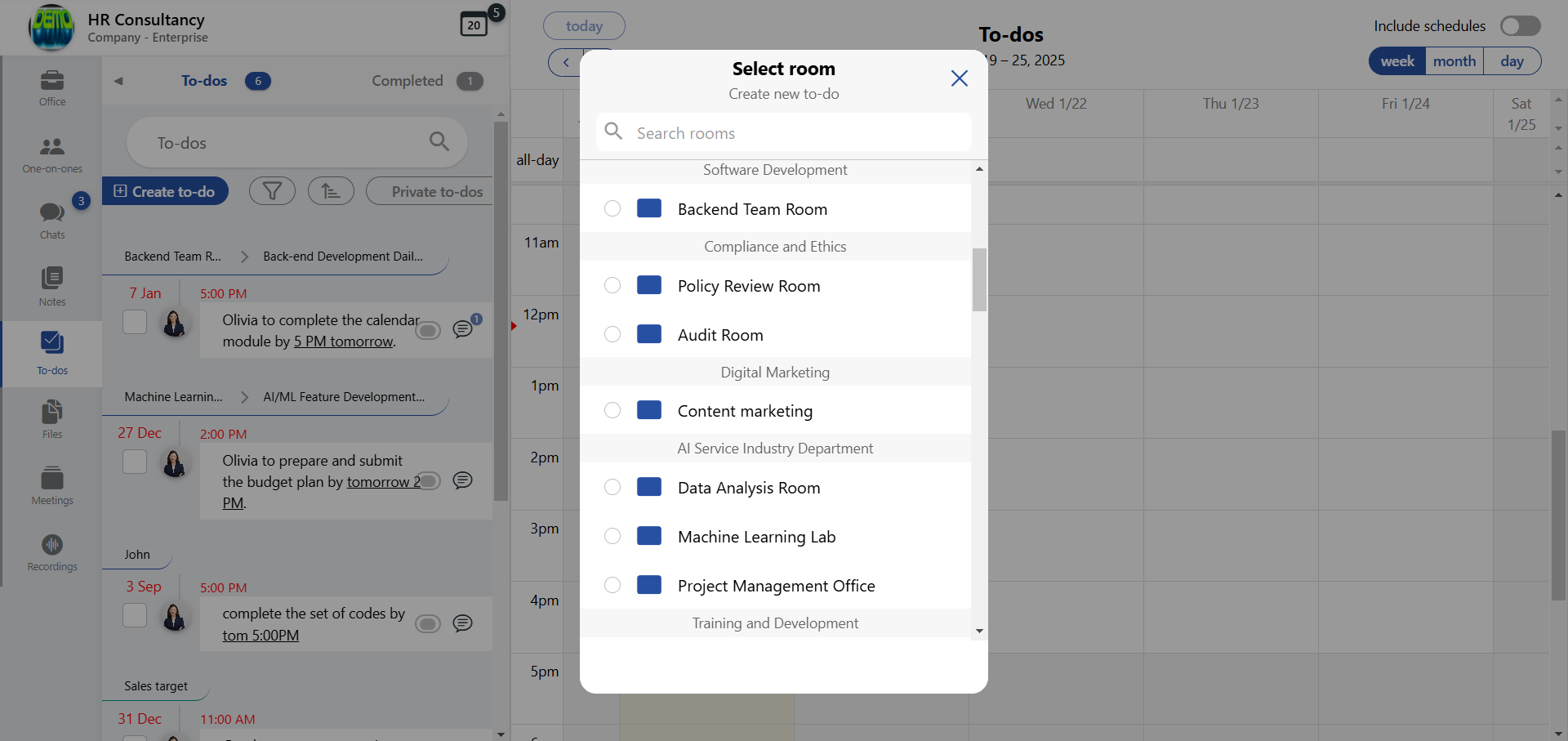Screen dimensions: 1568x741
Task: Open the Files sidebar icon
Action: pyautogui.click(x=51, y=419)
